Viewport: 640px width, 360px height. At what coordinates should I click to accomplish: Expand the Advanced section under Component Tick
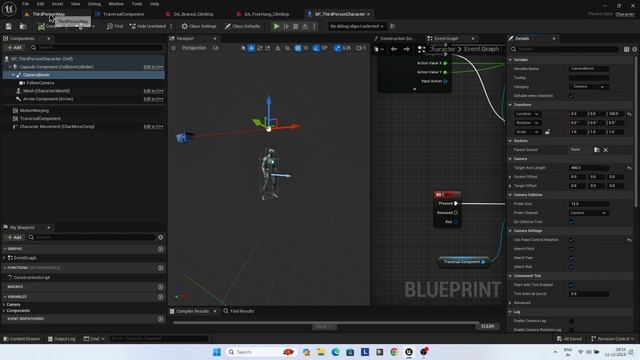coord(510,303)
